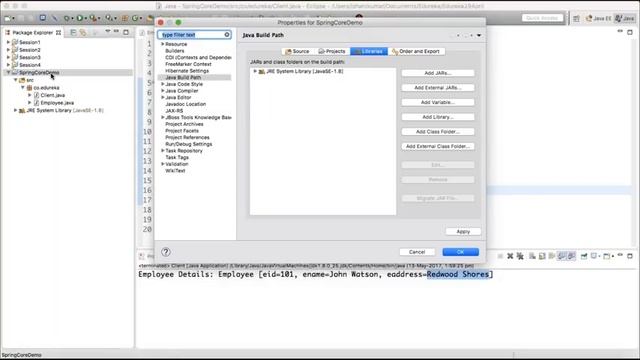Click the Run External Tools icon
This screenshot has width=640, height=360.
[93, 18]
